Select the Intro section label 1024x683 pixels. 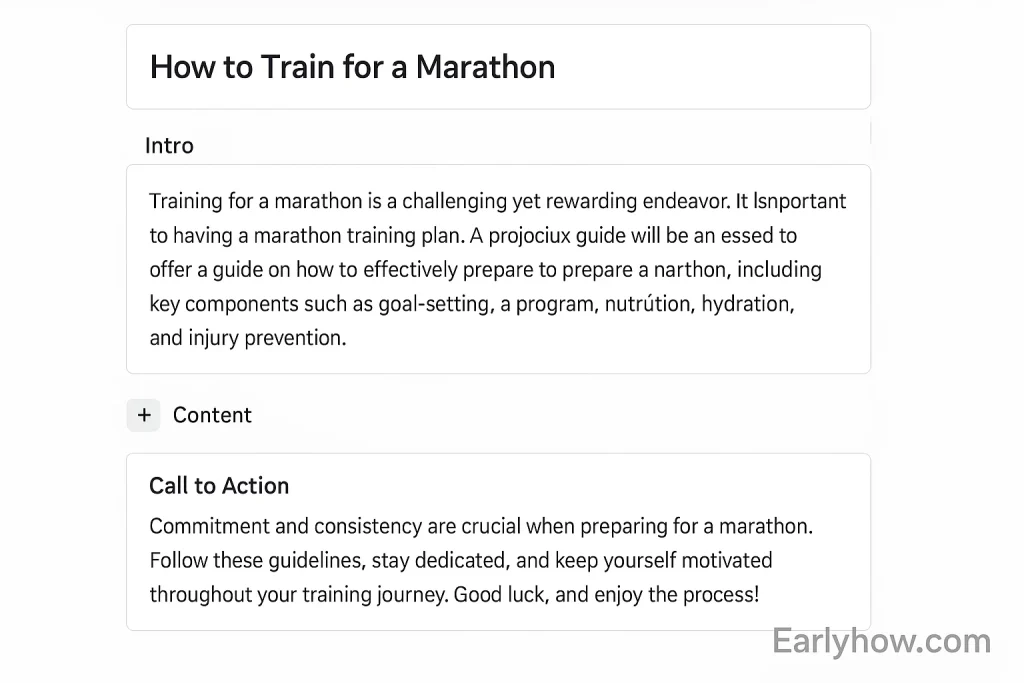[169, 146]
